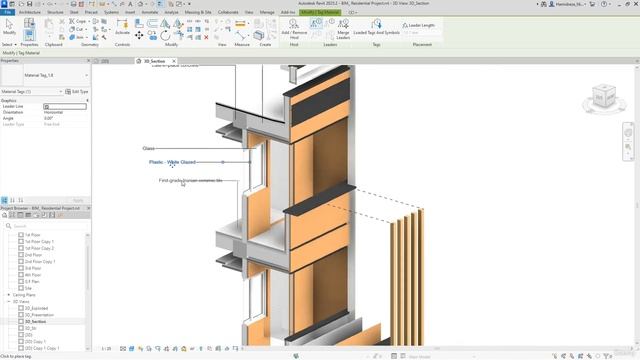Open the Customize Quick Access Toolbar arrow
Screen dimensions: 640x360
click(x=189, y=4)
